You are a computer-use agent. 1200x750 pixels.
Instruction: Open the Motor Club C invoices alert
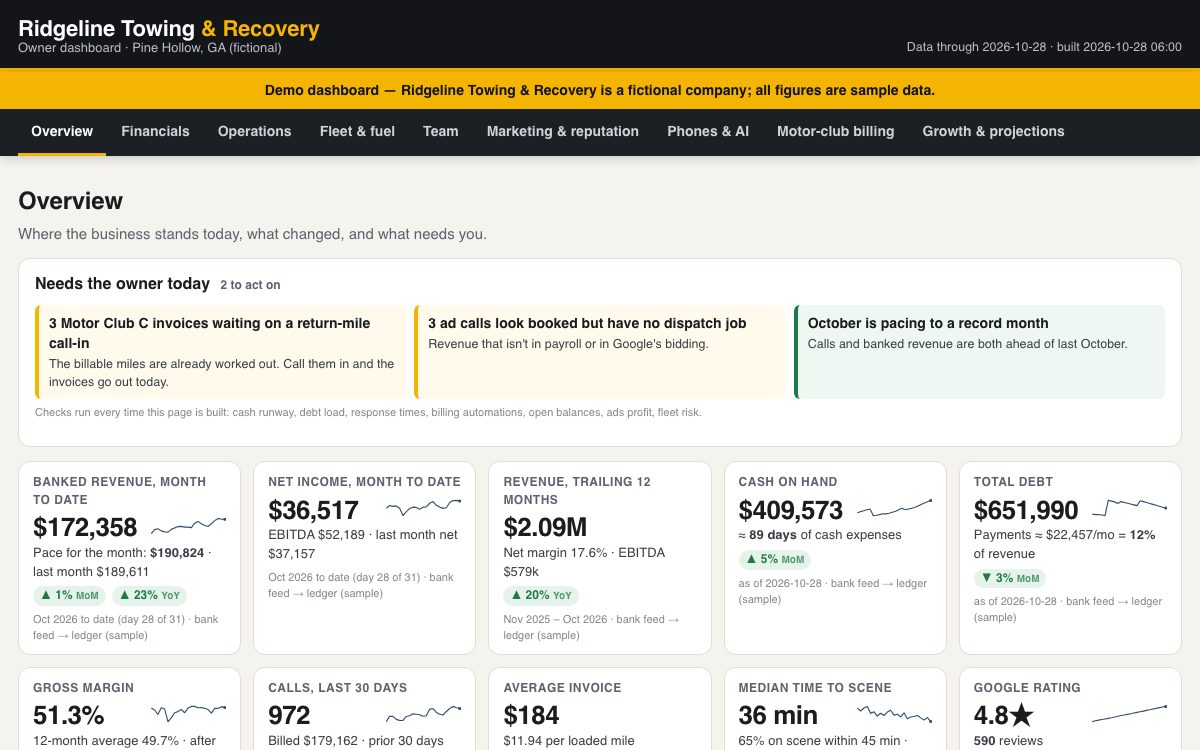221,352
